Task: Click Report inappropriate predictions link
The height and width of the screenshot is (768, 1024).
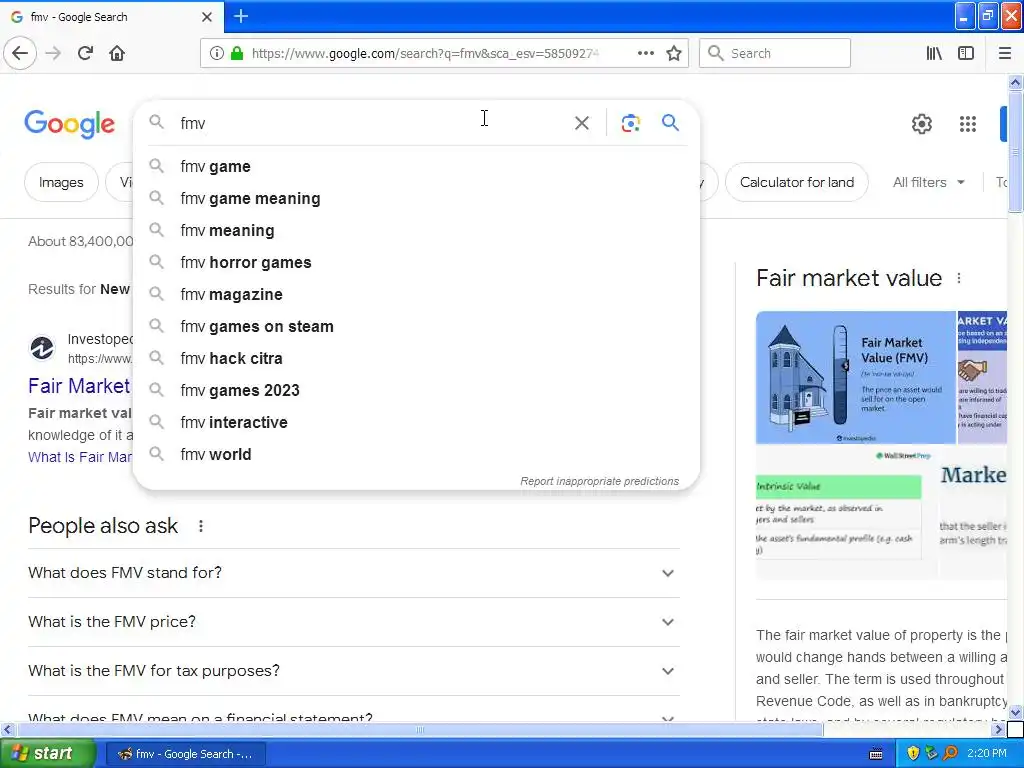Action: pos(600,481)
